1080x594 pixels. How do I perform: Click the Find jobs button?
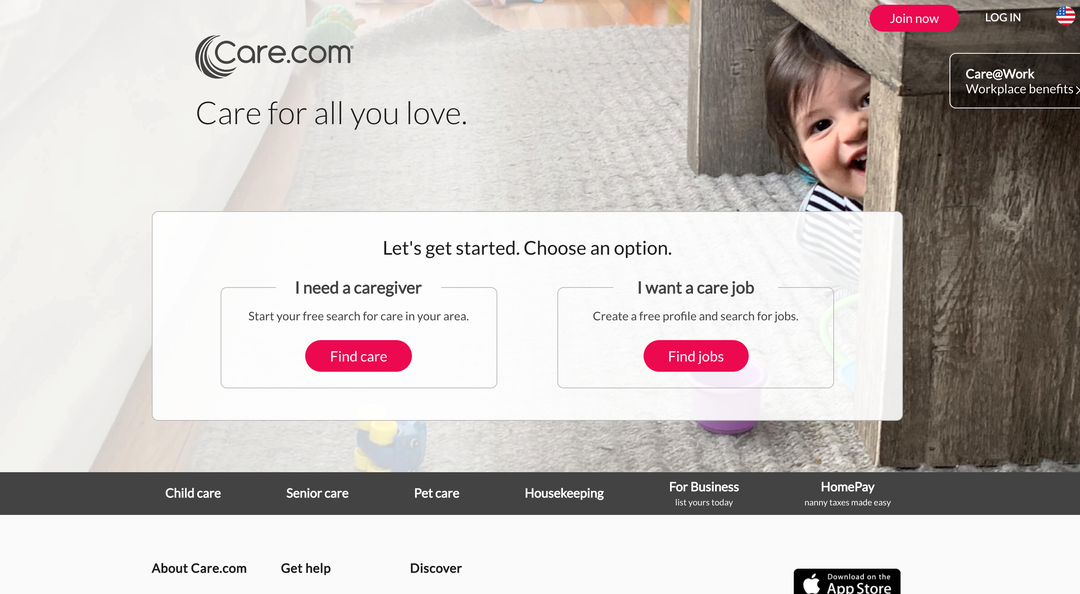696,356
